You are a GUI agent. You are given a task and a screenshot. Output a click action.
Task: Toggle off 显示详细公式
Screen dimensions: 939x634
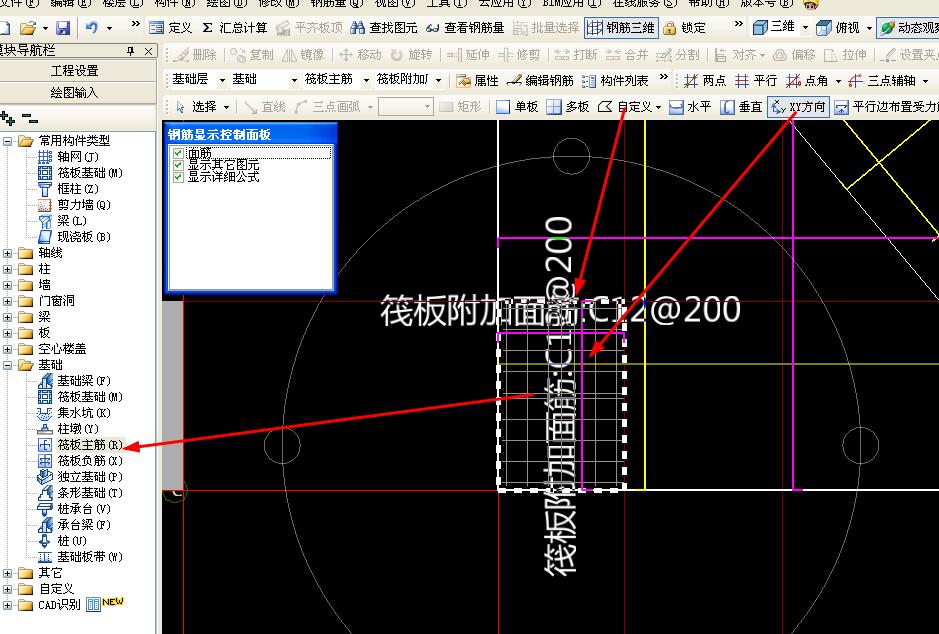point(177,177)
